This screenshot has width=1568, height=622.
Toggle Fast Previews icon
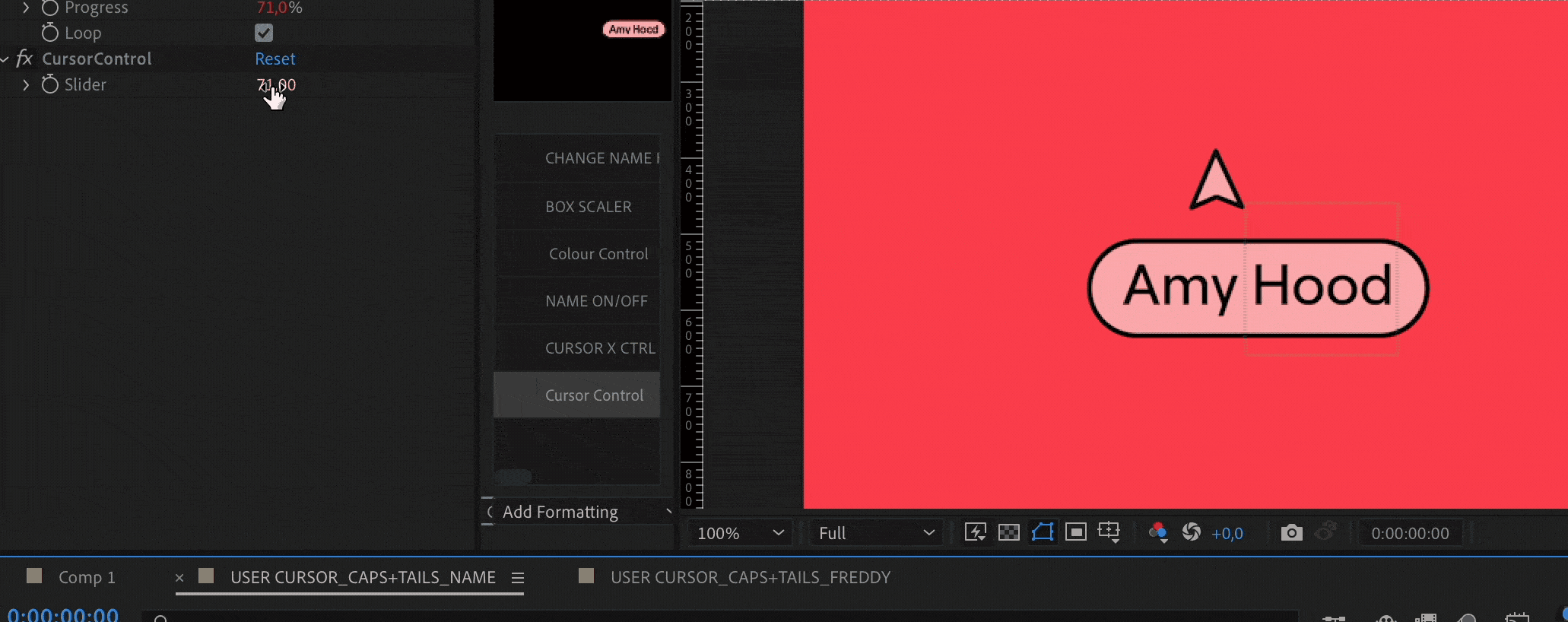976,532
